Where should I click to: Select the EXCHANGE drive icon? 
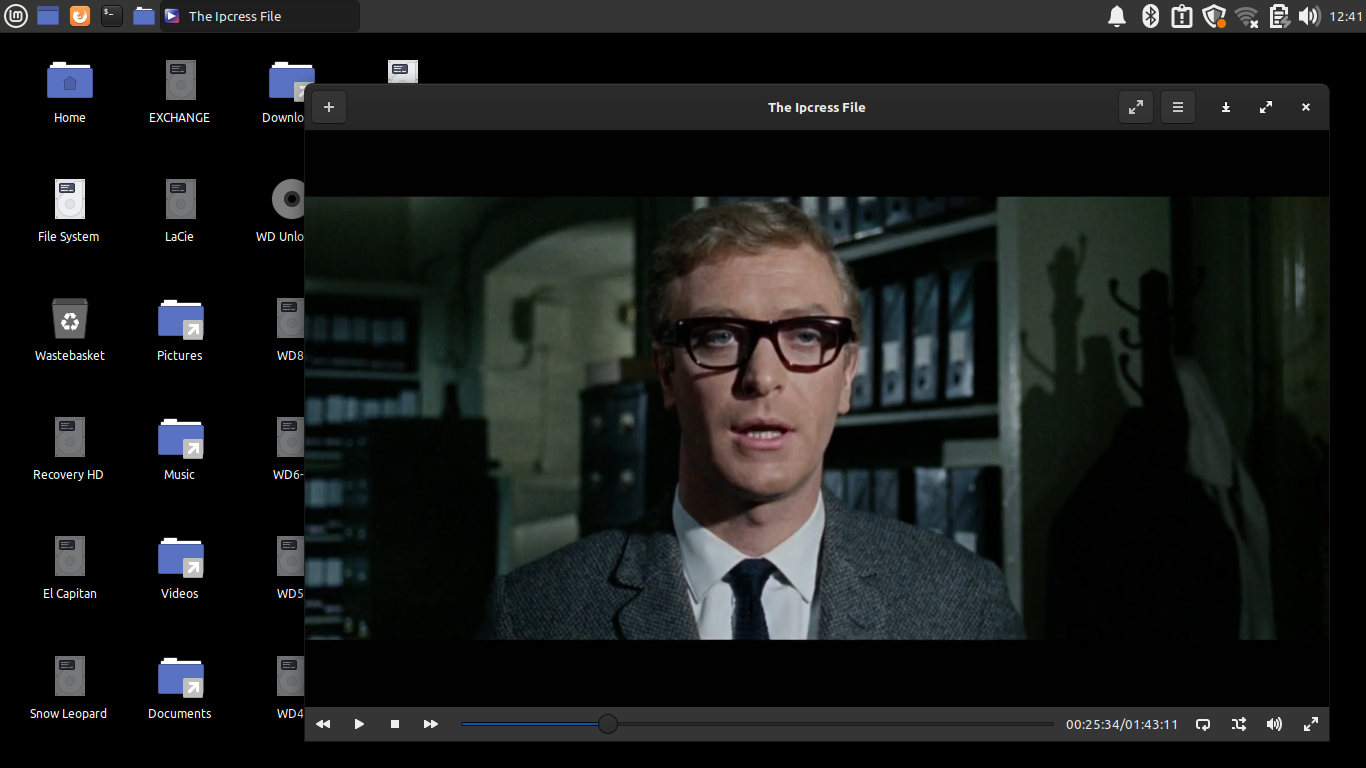point(180,92)
